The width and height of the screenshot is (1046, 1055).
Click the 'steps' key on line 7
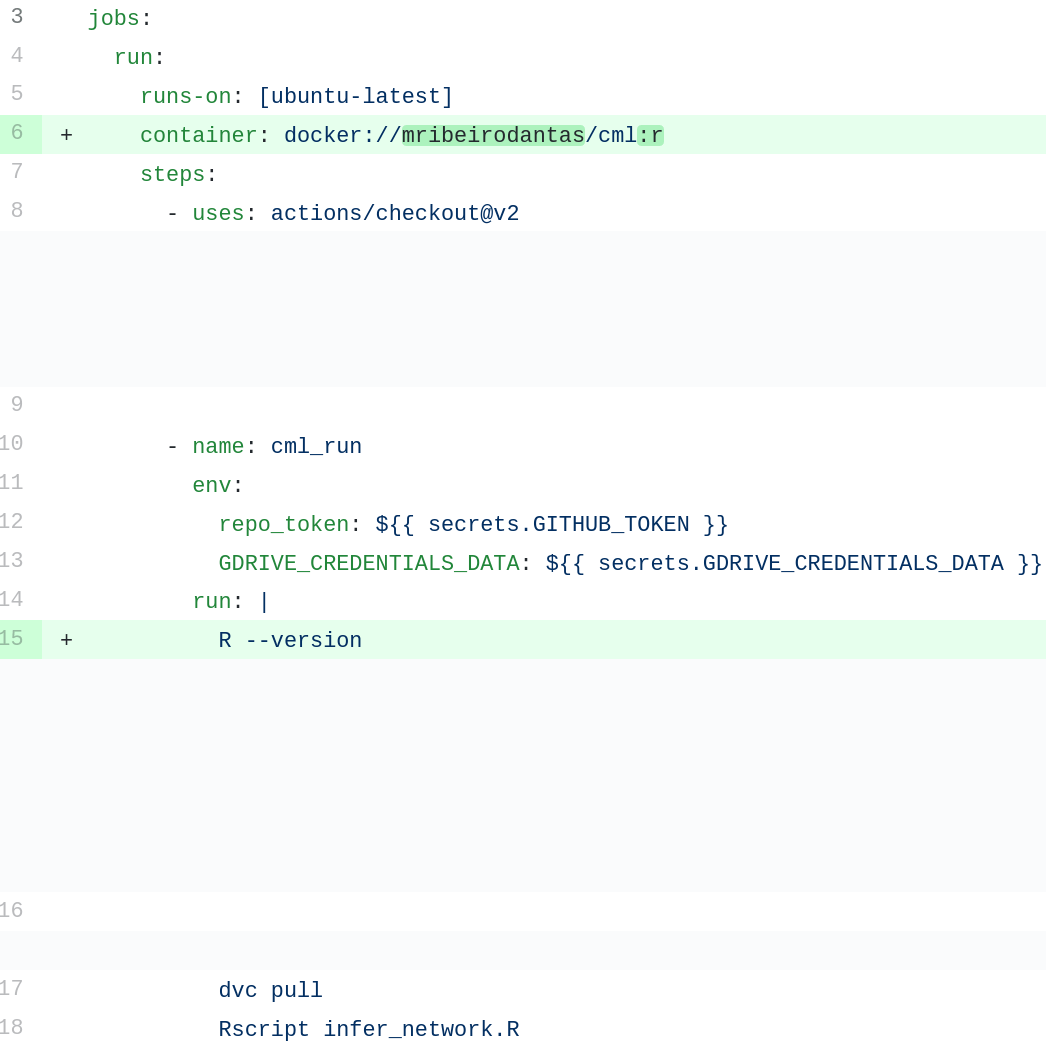pyautogui.click(x=172, y=175)
